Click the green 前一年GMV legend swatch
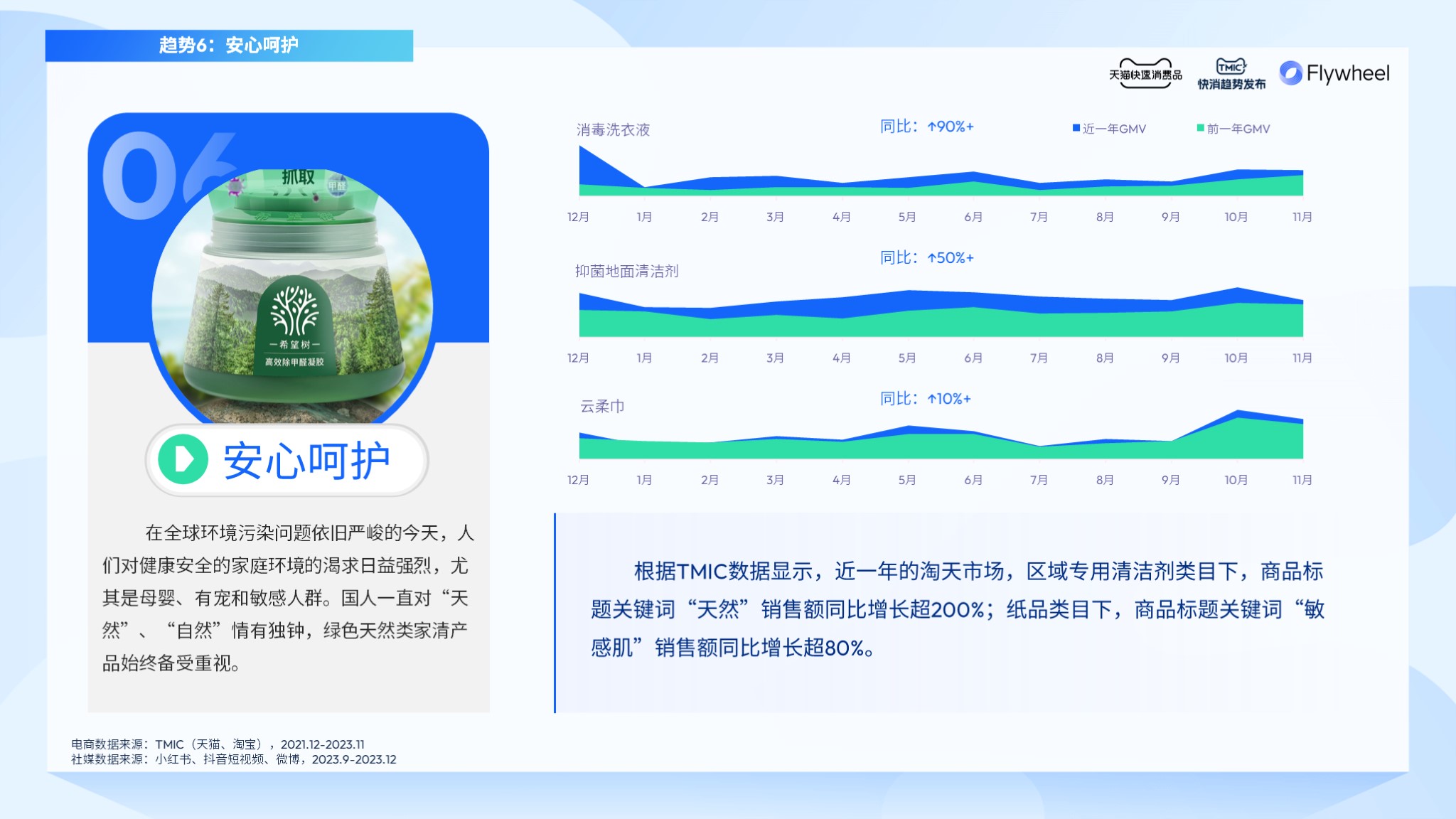Viewport: 1456px width, 819px height. coord(1201,128)
